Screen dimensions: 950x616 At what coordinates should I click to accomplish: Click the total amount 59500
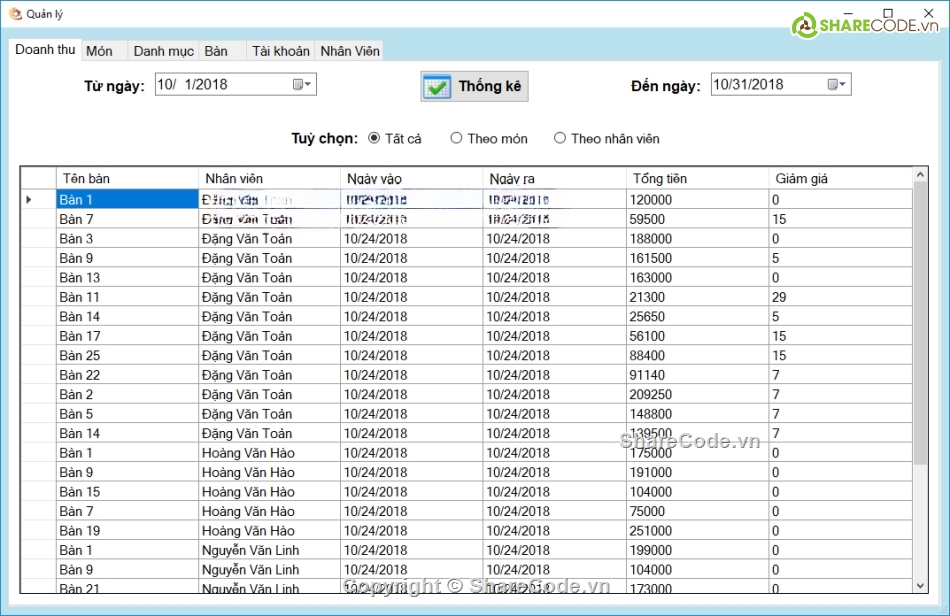pos(697,219)
